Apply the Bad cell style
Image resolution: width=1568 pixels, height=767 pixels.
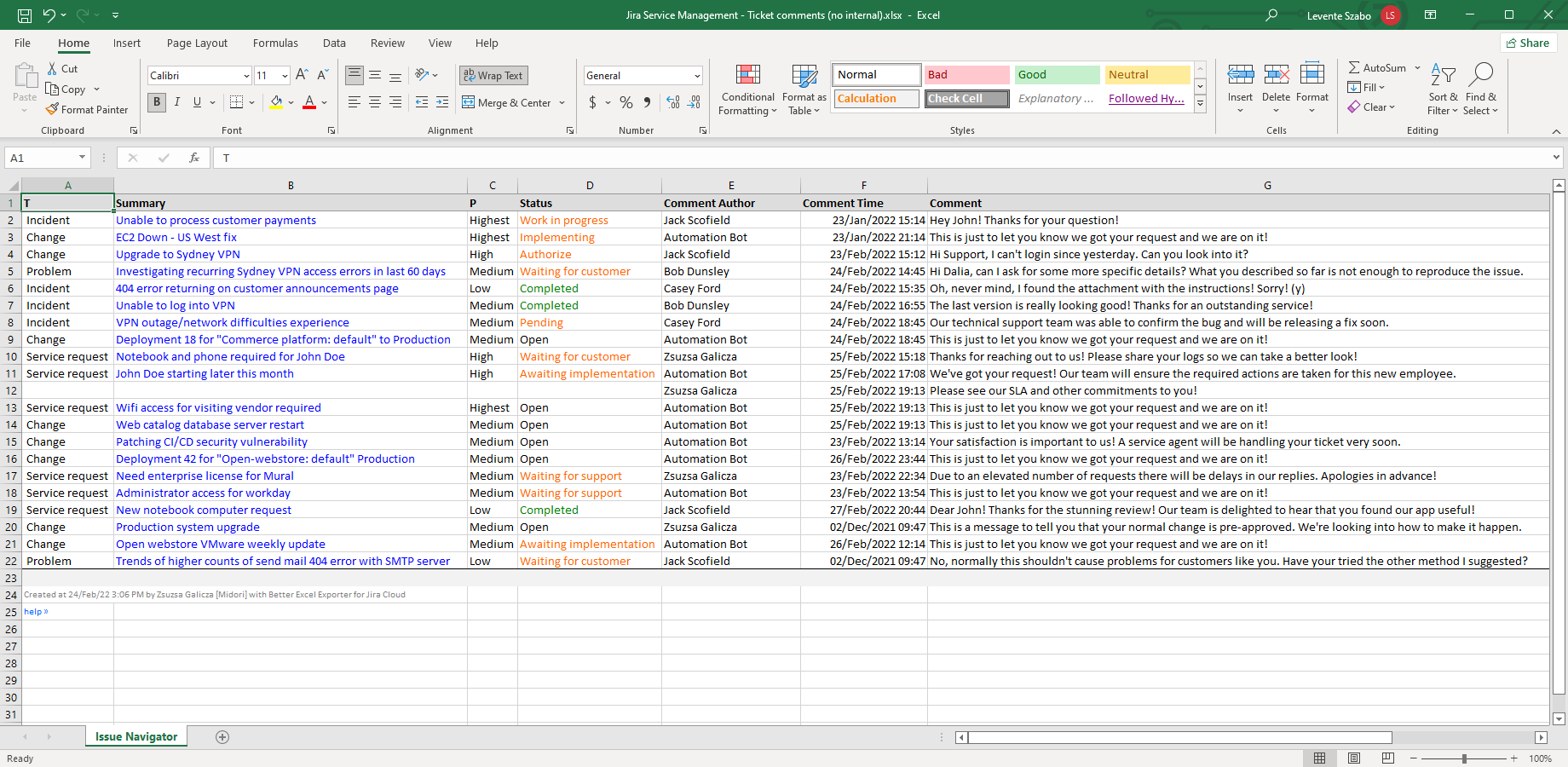[967, 75]
